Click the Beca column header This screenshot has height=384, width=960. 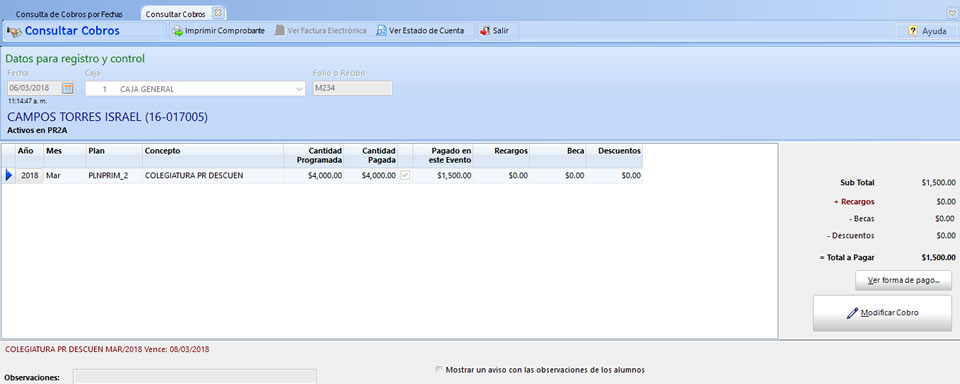tap(558, 156)
